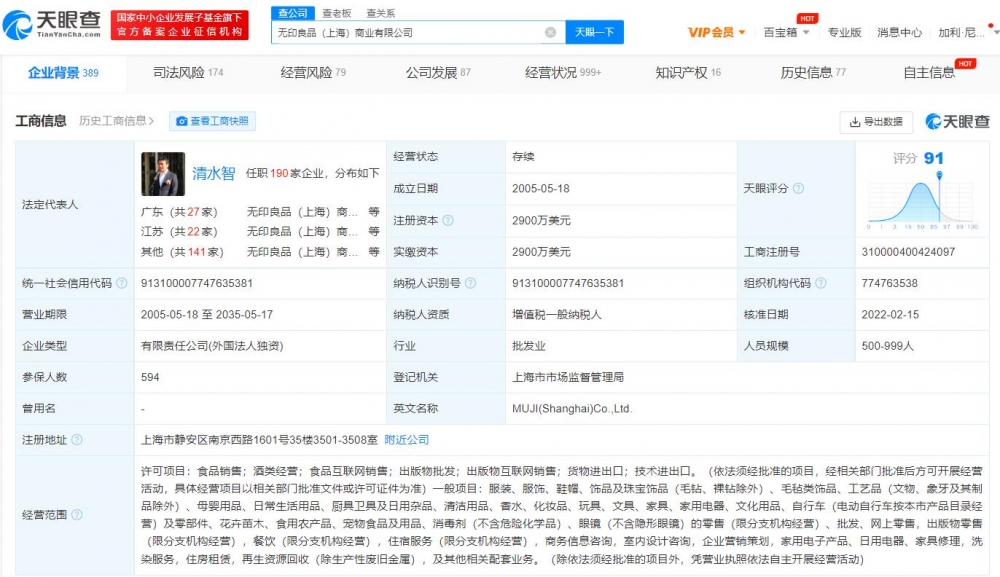Open the company link in the 其他 row

click(302, 252)
